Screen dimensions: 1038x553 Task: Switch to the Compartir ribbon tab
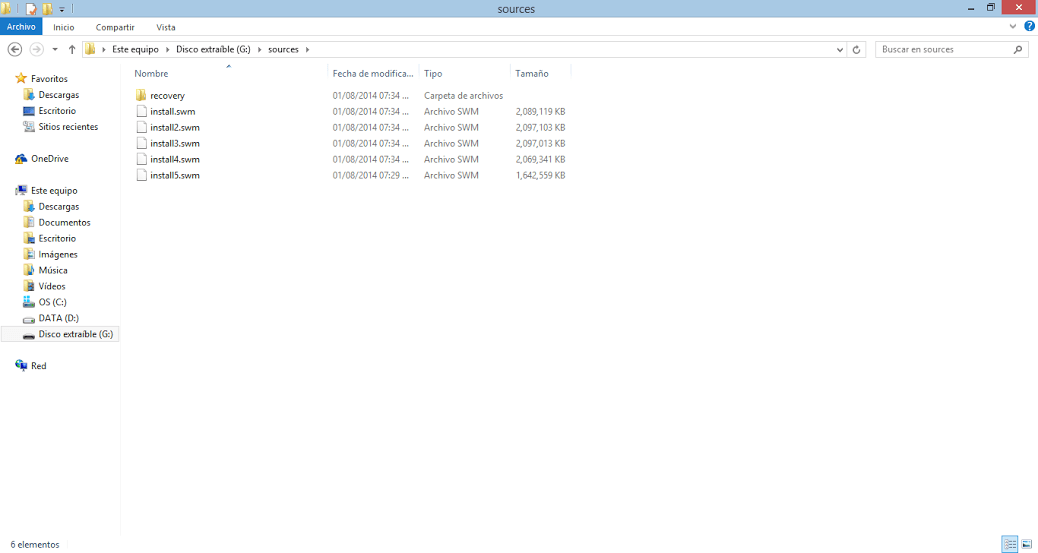pyautogui.click(x=115, y=27)
